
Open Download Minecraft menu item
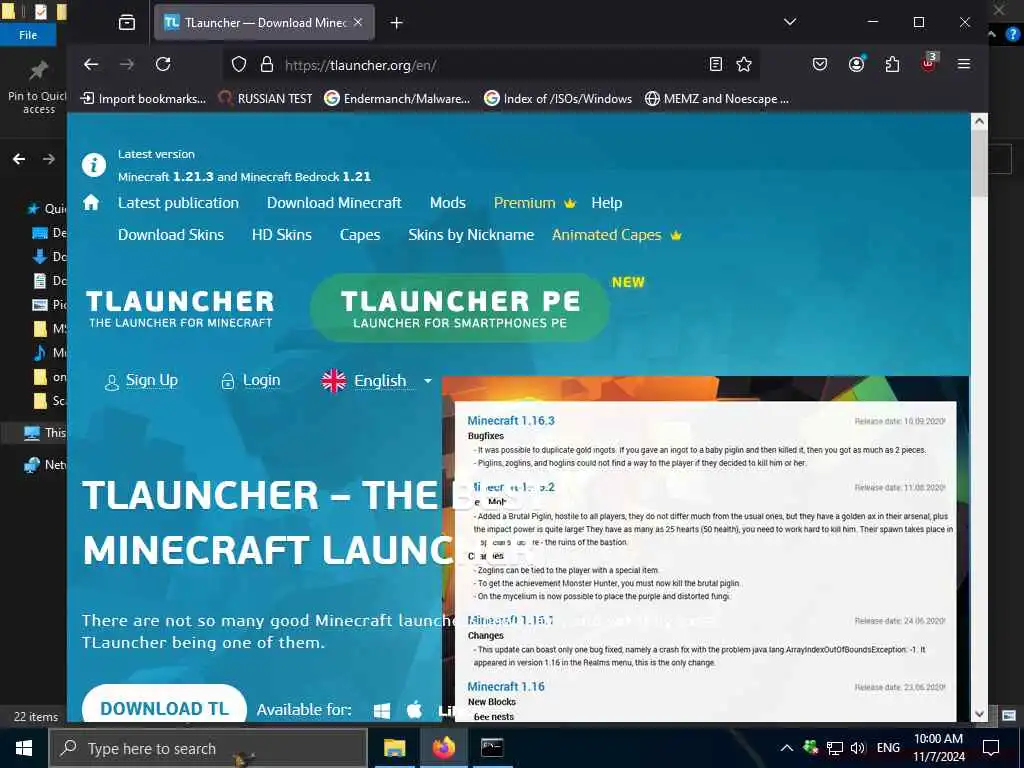click(x=334, y=202)
